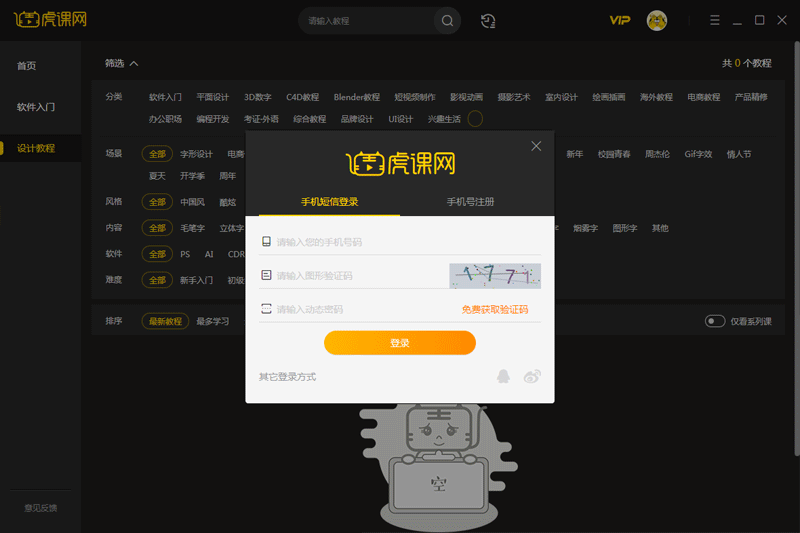800x533 pixels.
Task: Select 全部 in the 风格 row
Action: coord(157,202)
